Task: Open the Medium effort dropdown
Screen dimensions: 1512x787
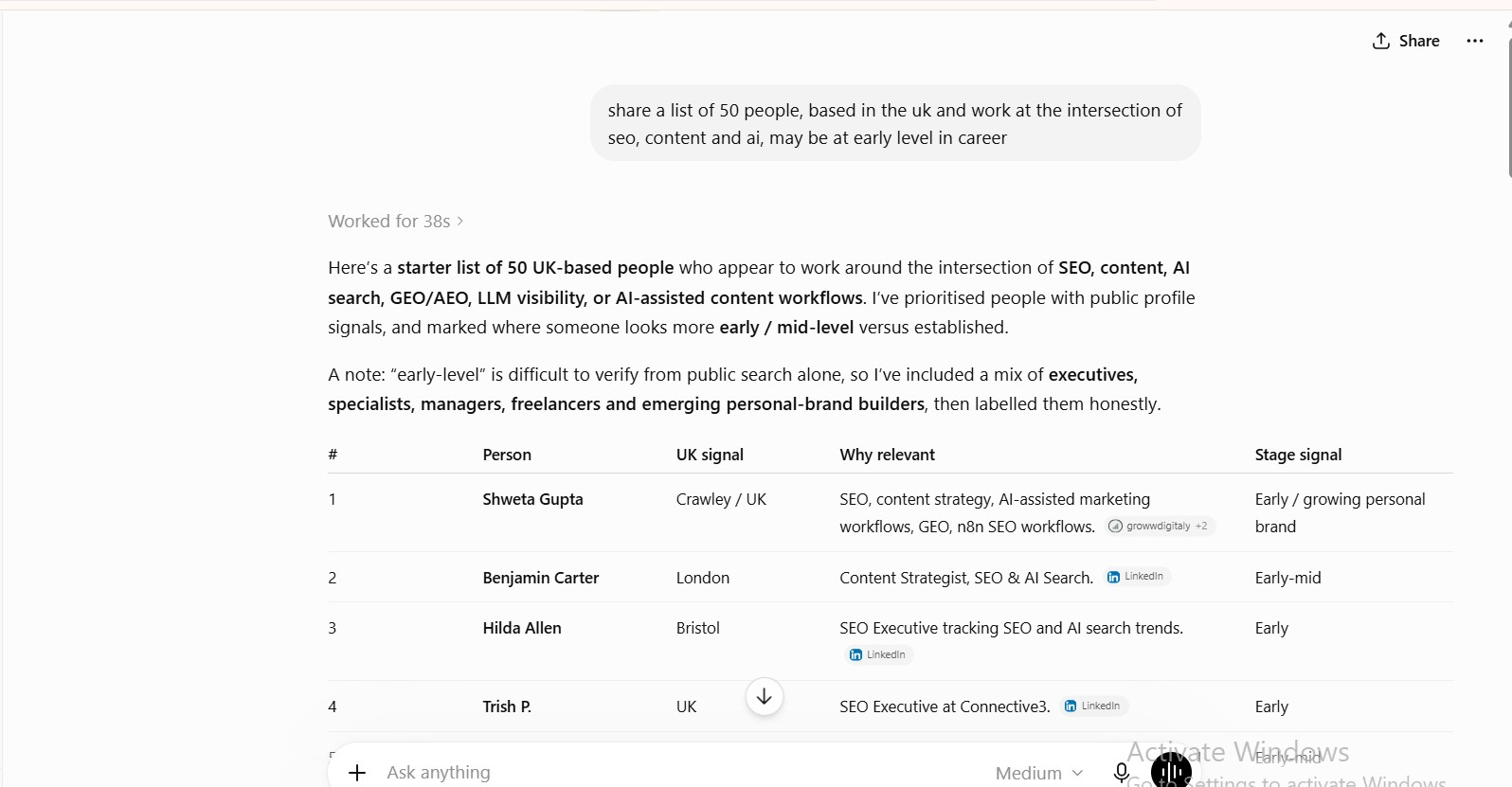Action: coord(1039,773)
